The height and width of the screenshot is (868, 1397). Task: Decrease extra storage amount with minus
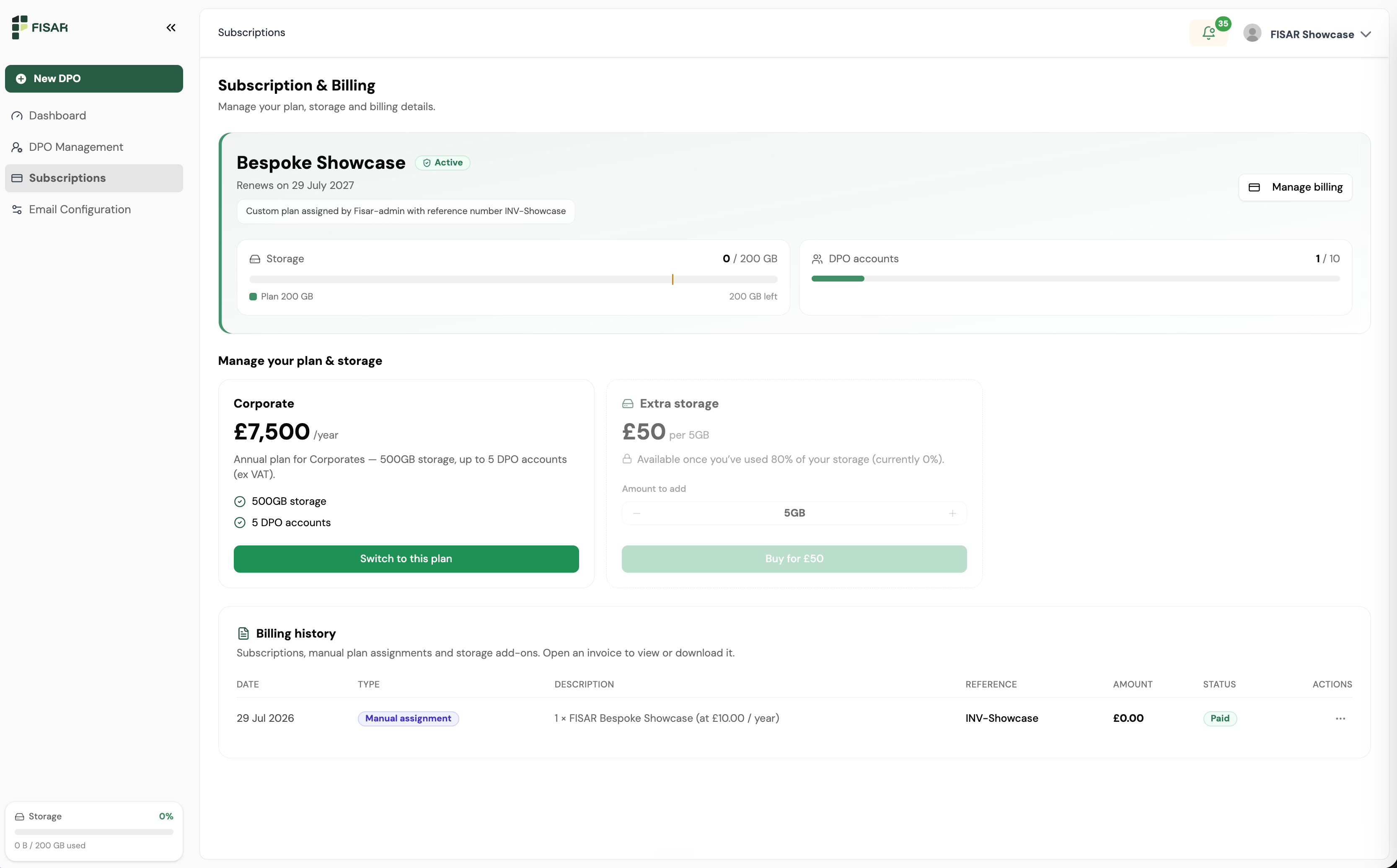[636, 513]
